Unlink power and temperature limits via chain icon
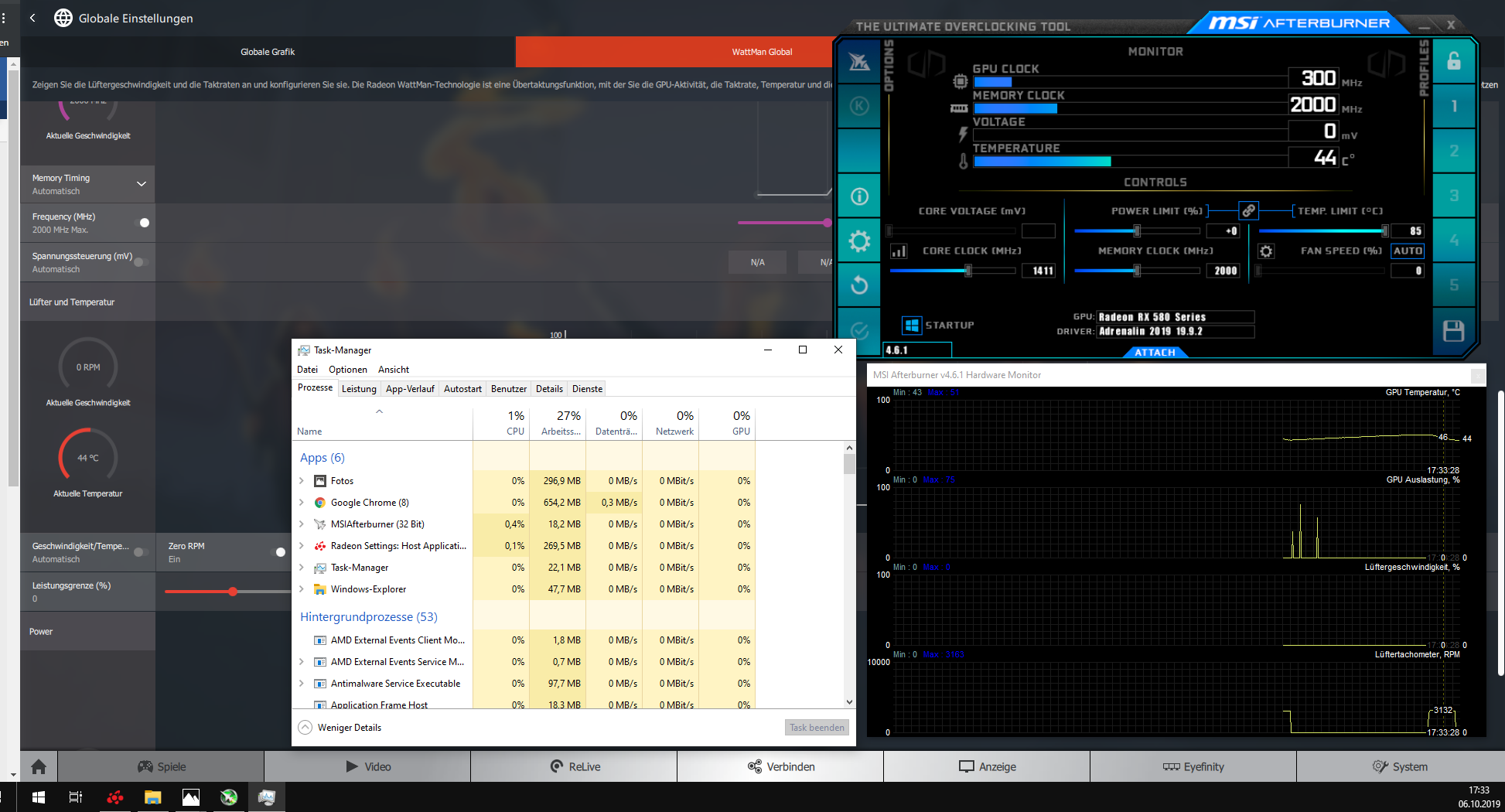1505x812 pixels. click(1248, 210)
